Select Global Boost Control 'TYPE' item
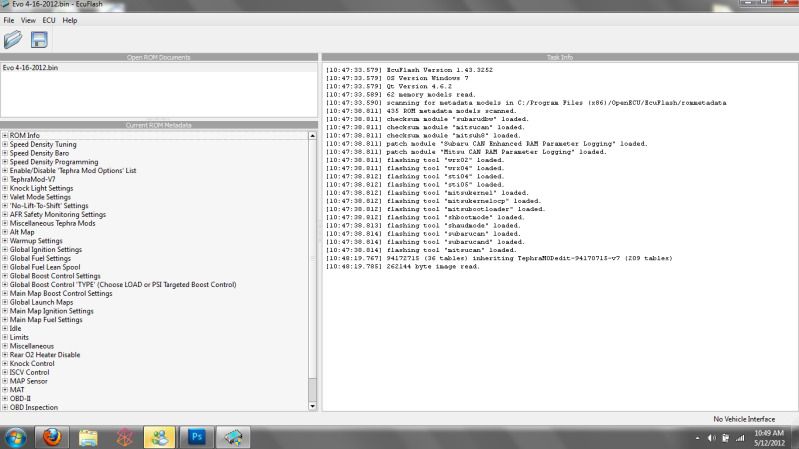The width and height of the screenshot is (799, 449). coord(123,284)
